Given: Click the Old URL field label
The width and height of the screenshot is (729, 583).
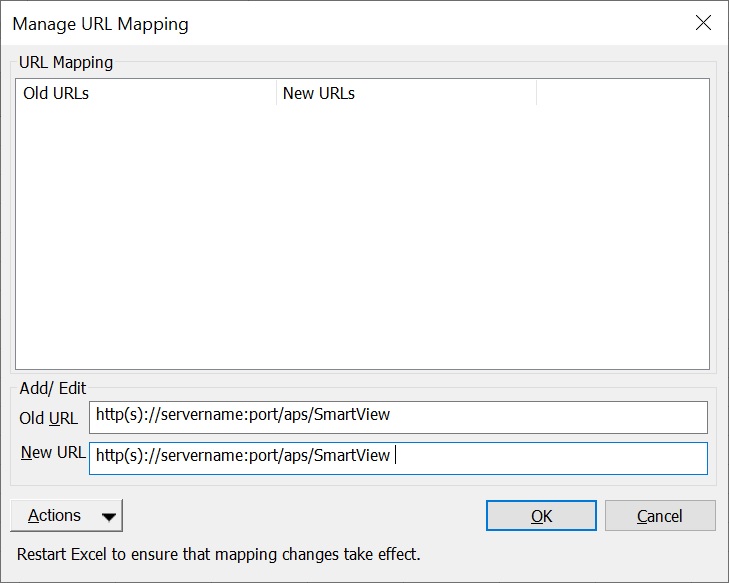Looking at the screenshot, I should tap(49, 418).
